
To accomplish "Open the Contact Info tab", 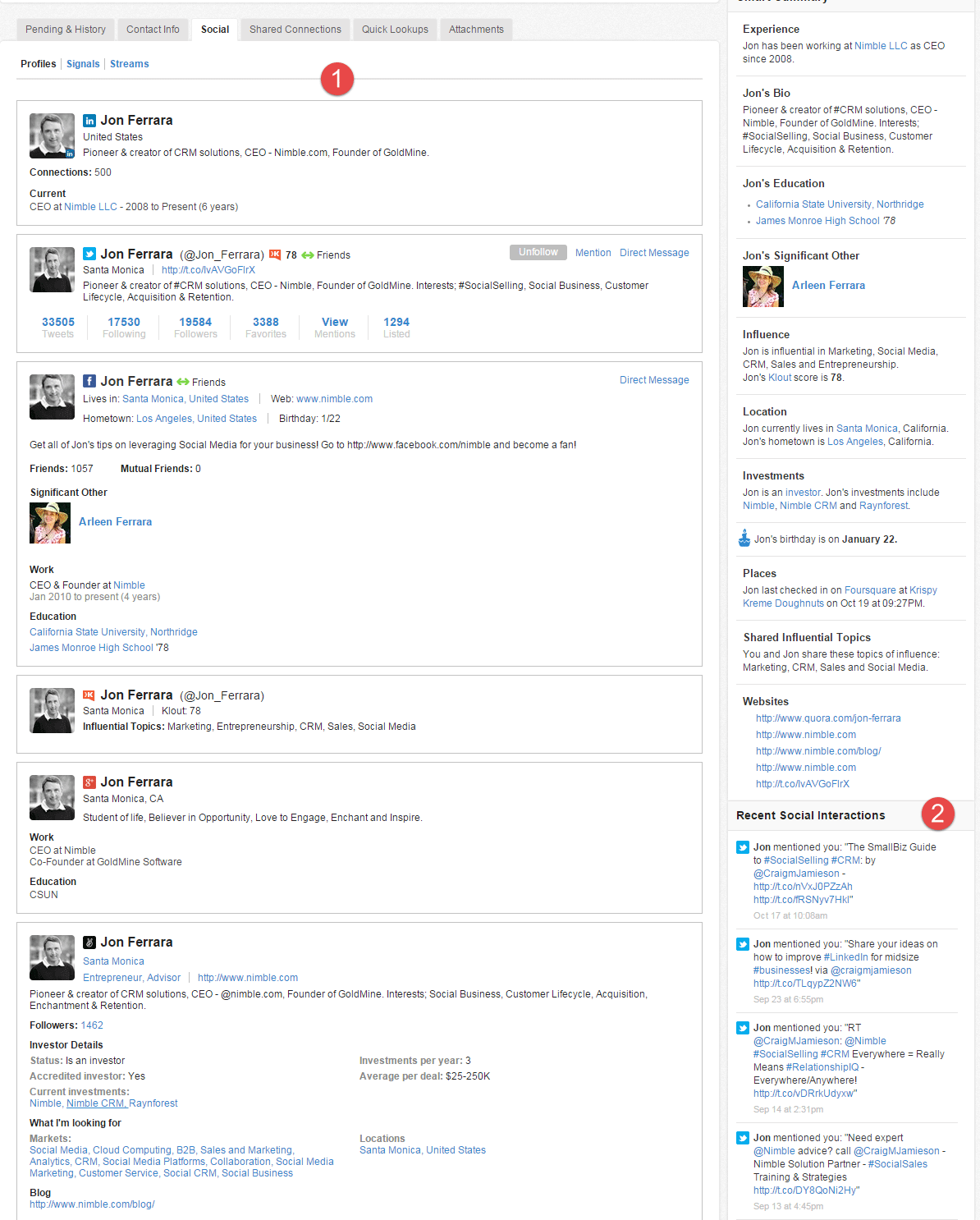I will pyautogui.click(x=153, y=30).
